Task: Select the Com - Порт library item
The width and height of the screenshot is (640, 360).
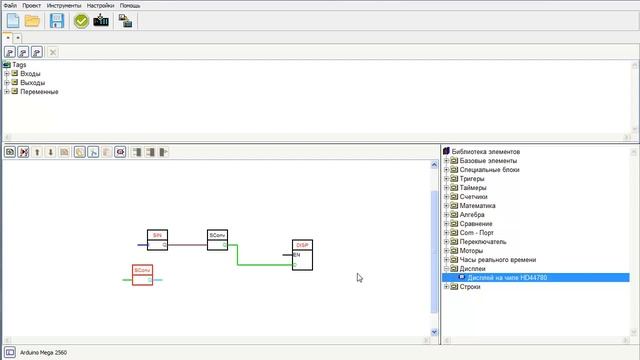Action: 476,233
